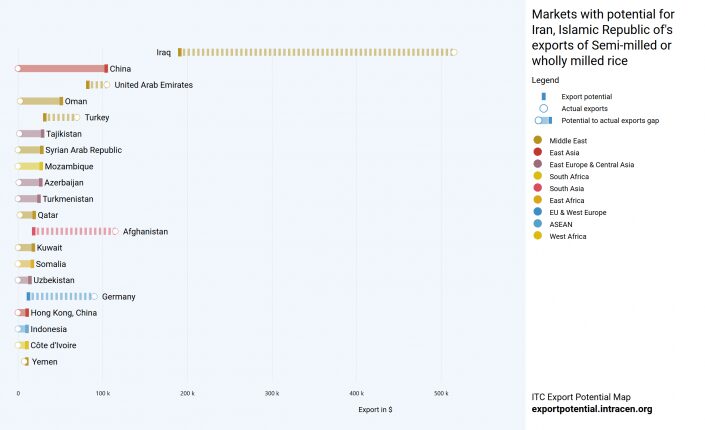Click the West Africa legend dot

tap(537, 236)
